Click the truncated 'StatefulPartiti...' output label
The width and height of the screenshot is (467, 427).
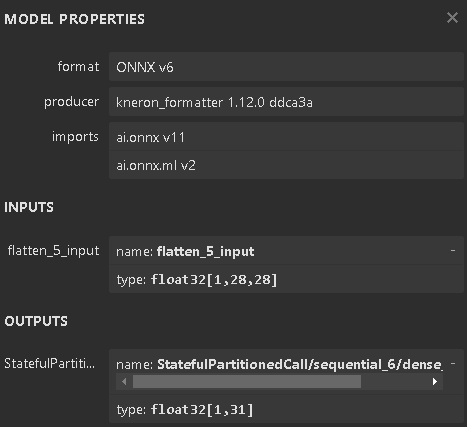click(x=50, y=363)
